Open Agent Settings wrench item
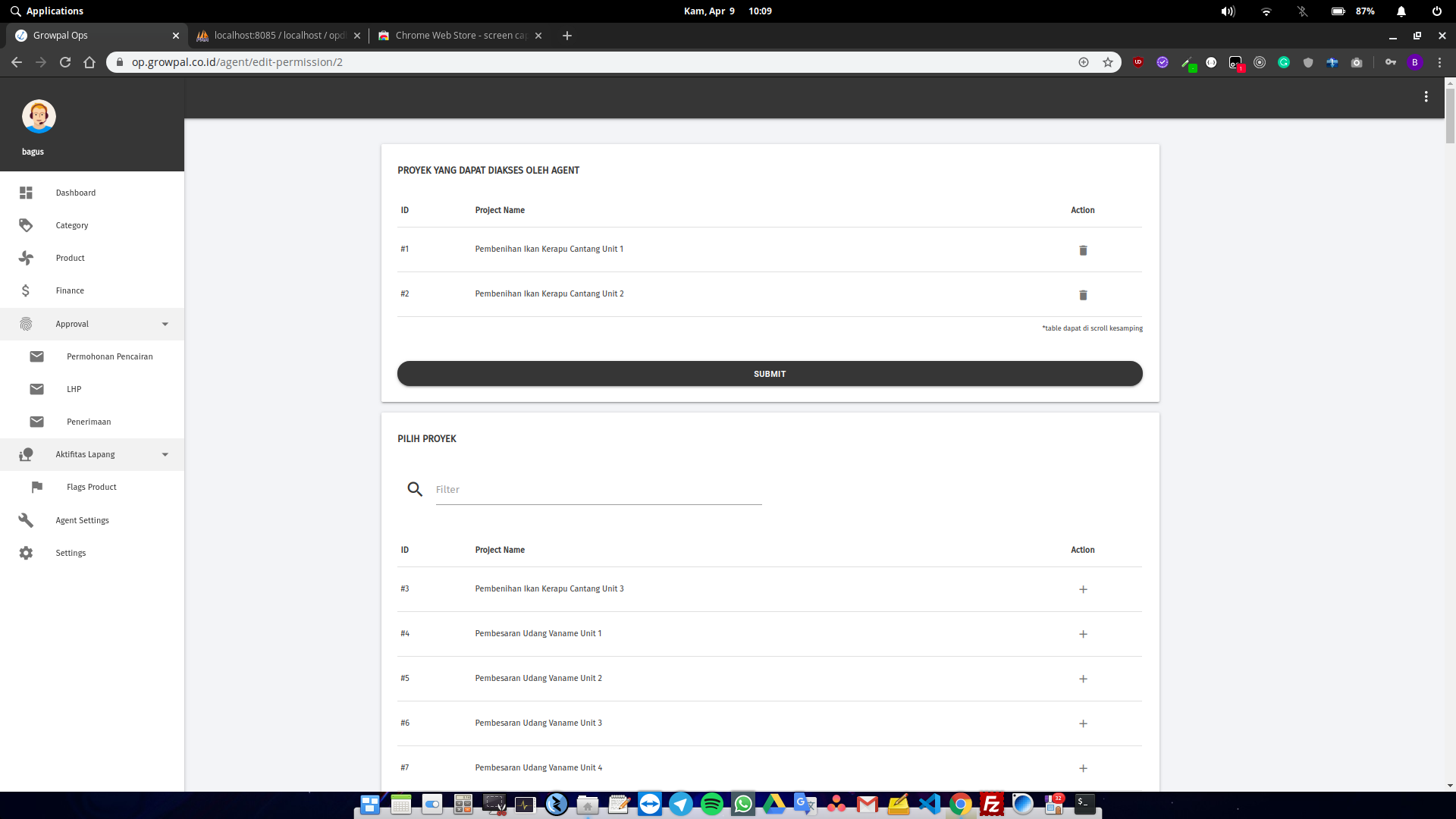Viewport: 1456px width, 819px height. [82, 520]
